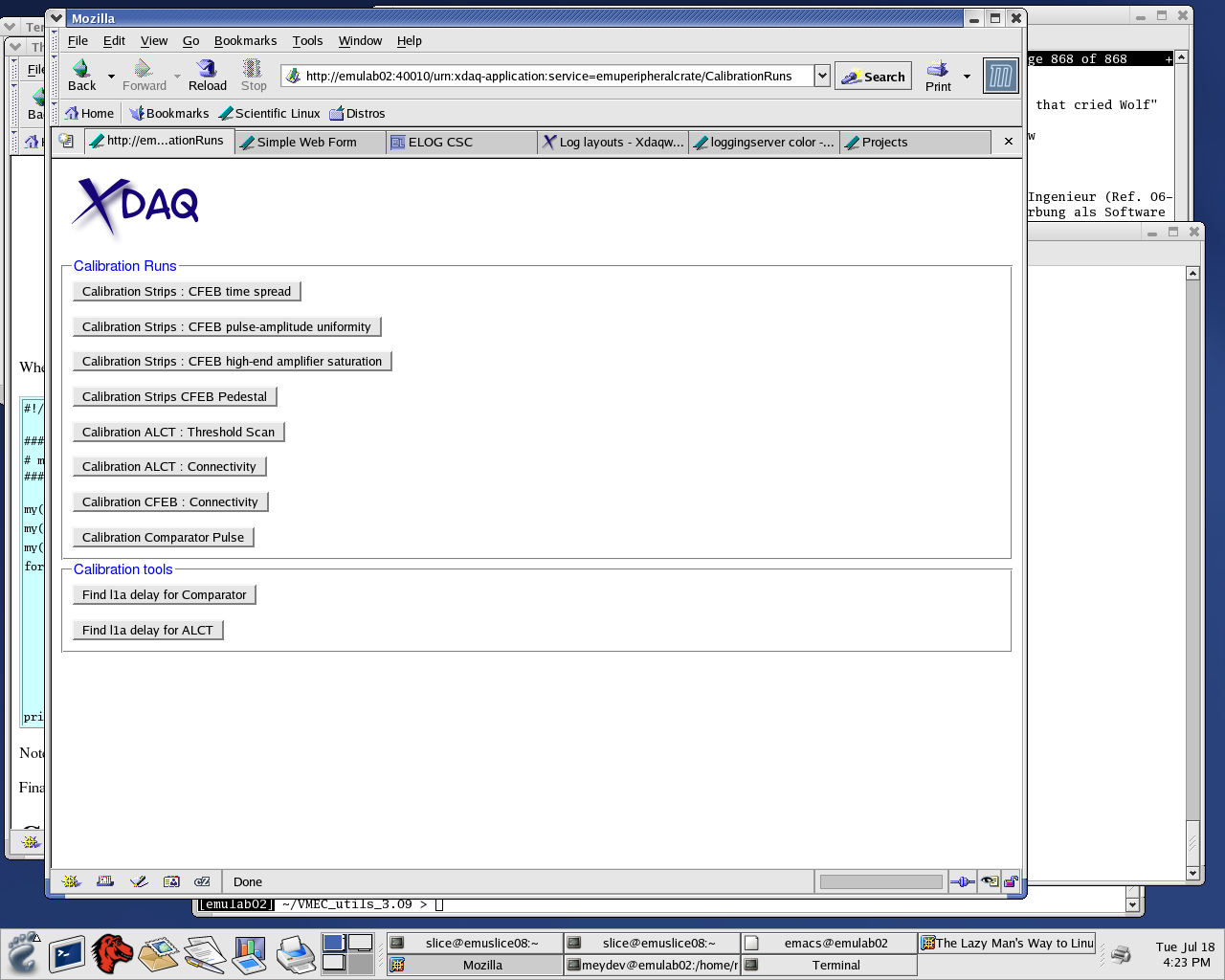
Task: Open the Tools menu
Action: (x=307, y=40)
